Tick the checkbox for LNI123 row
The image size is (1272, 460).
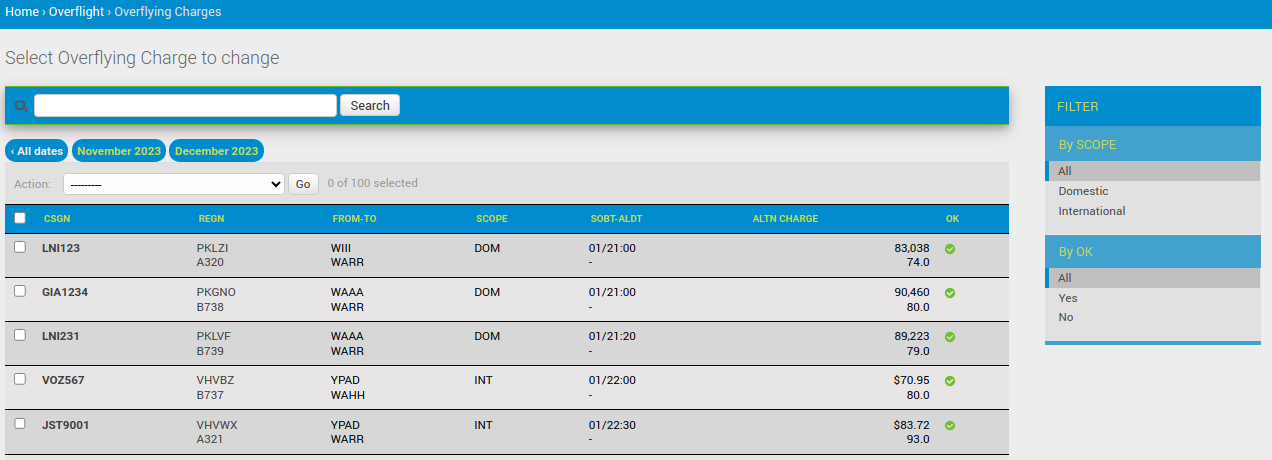click(20, 247)
